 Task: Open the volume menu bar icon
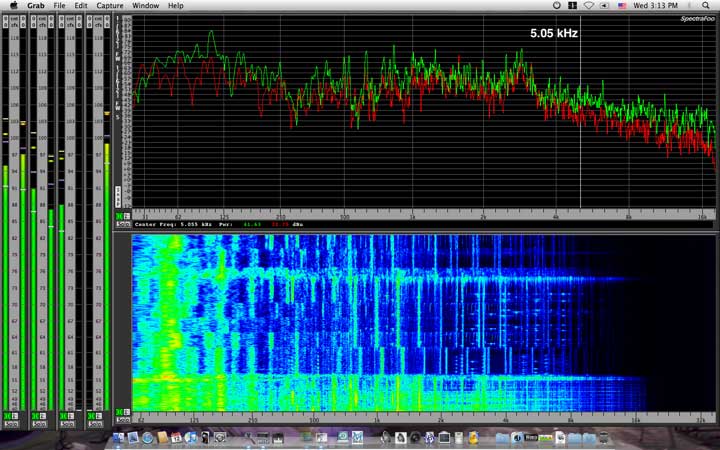coord(605,6)
